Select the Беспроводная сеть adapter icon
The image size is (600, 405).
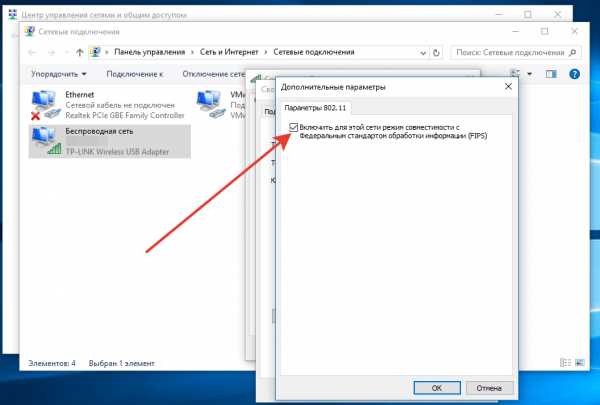pos(45,141)
